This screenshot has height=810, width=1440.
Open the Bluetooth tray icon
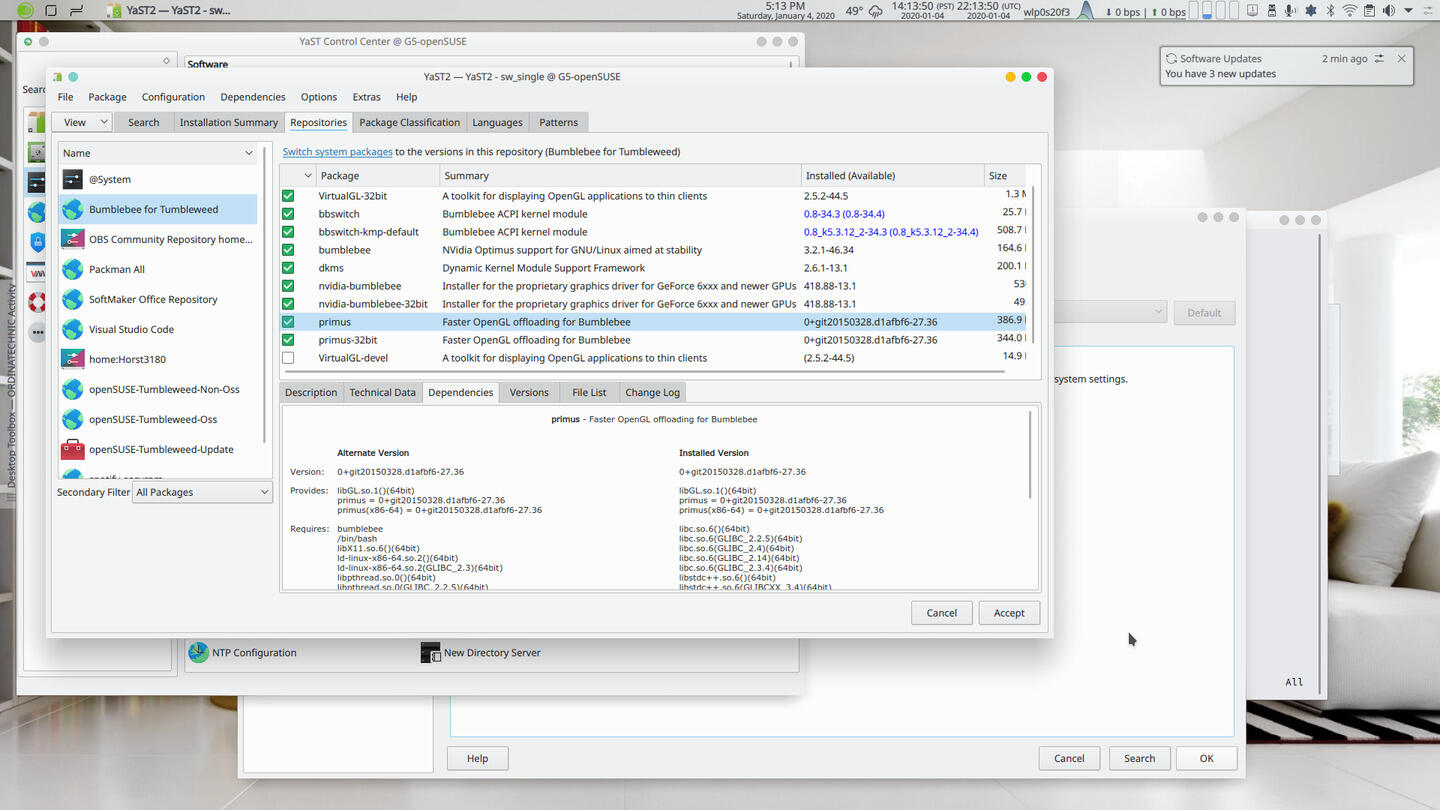[x=1330, y=11]
